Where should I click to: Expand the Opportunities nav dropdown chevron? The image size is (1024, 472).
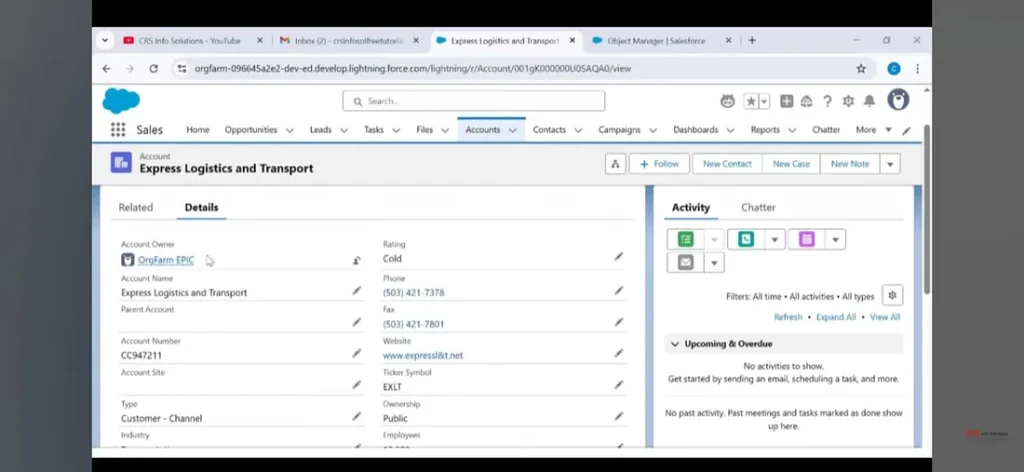(290, 130)
